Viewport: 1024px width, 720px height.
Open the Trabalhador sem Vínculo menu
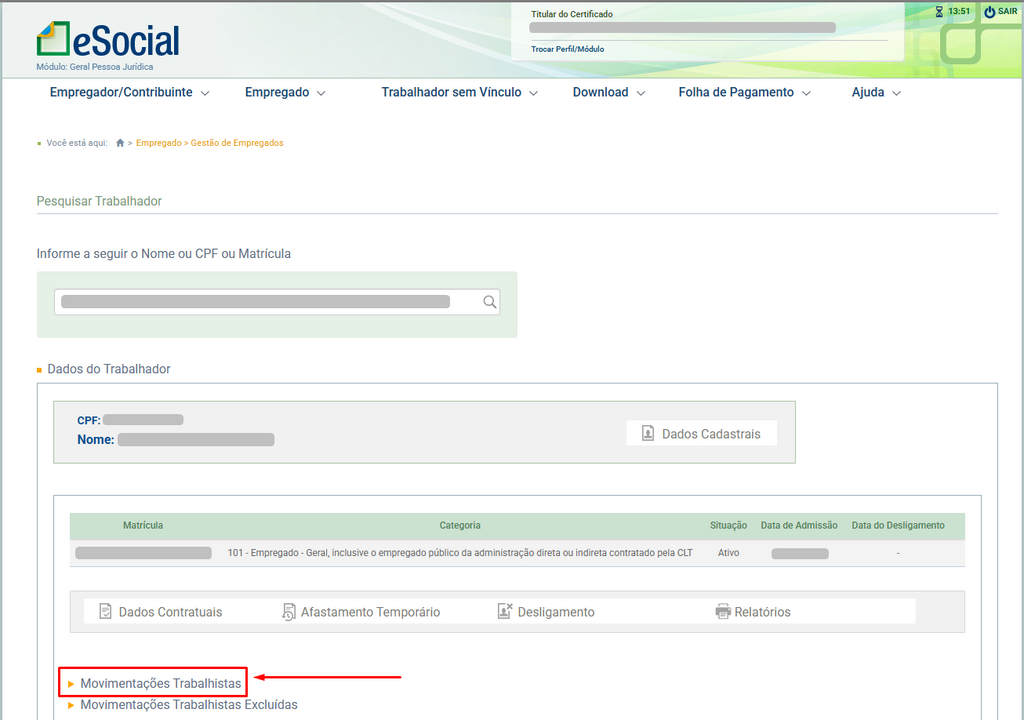point(459,92)
